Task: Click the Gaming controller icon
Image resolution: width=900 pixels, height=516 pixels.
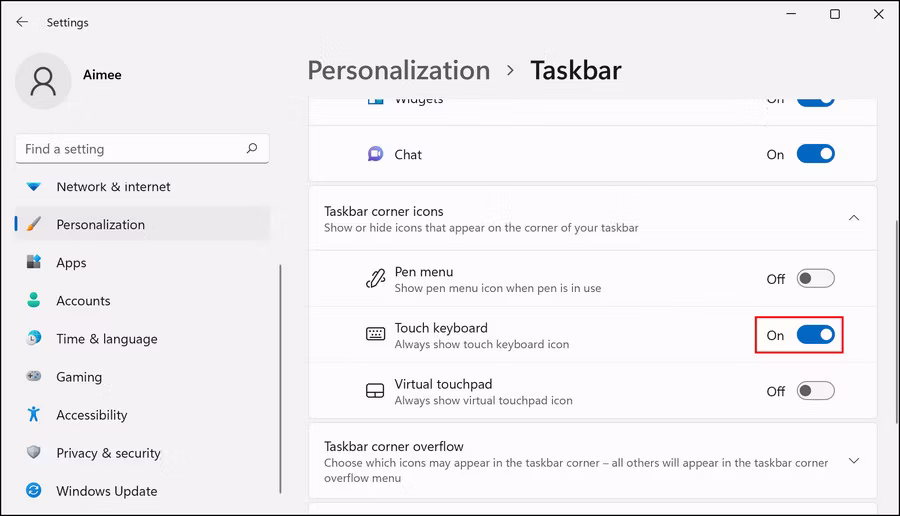Action: coord(34,376)
